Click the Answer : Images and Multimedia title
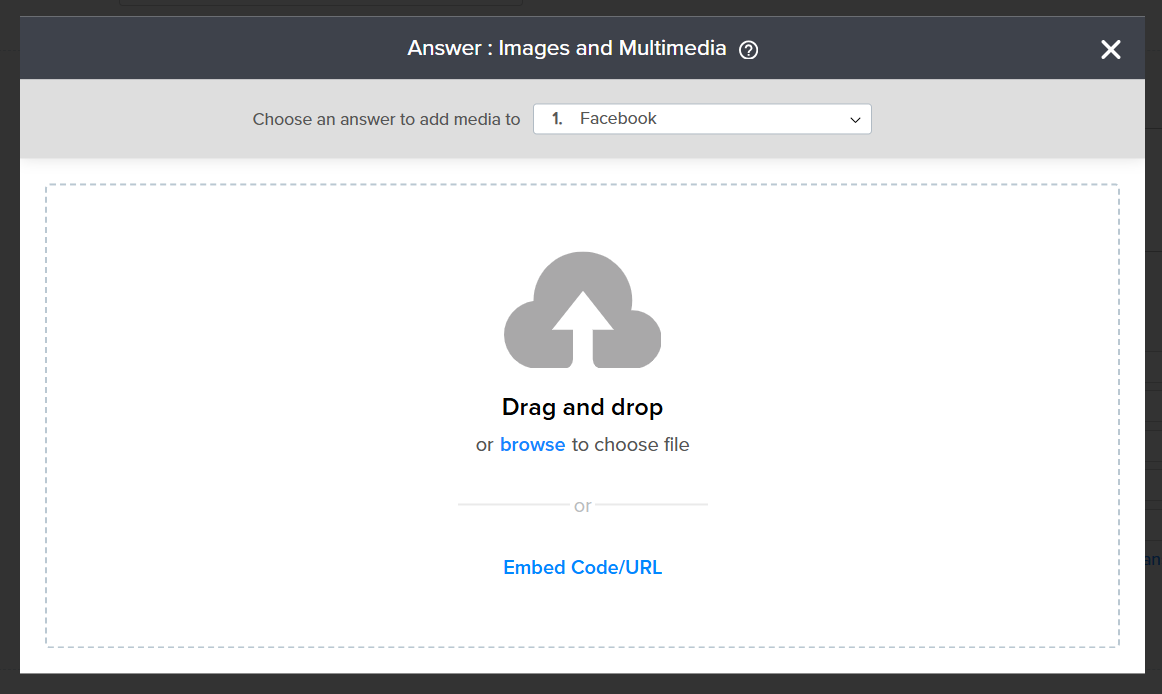The width and height of the screenshot is (1162, 694). coord(566,49)
